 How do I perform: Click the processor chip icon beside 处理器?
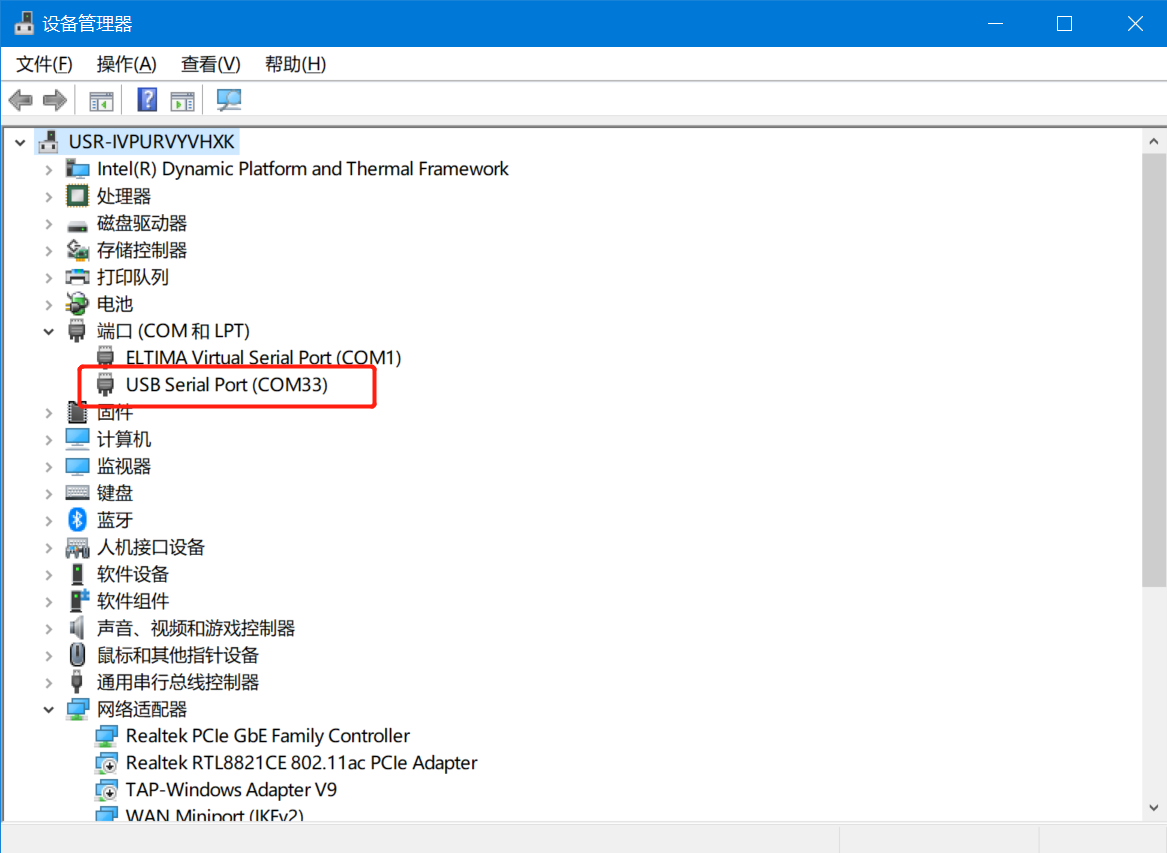coord(77,196)
